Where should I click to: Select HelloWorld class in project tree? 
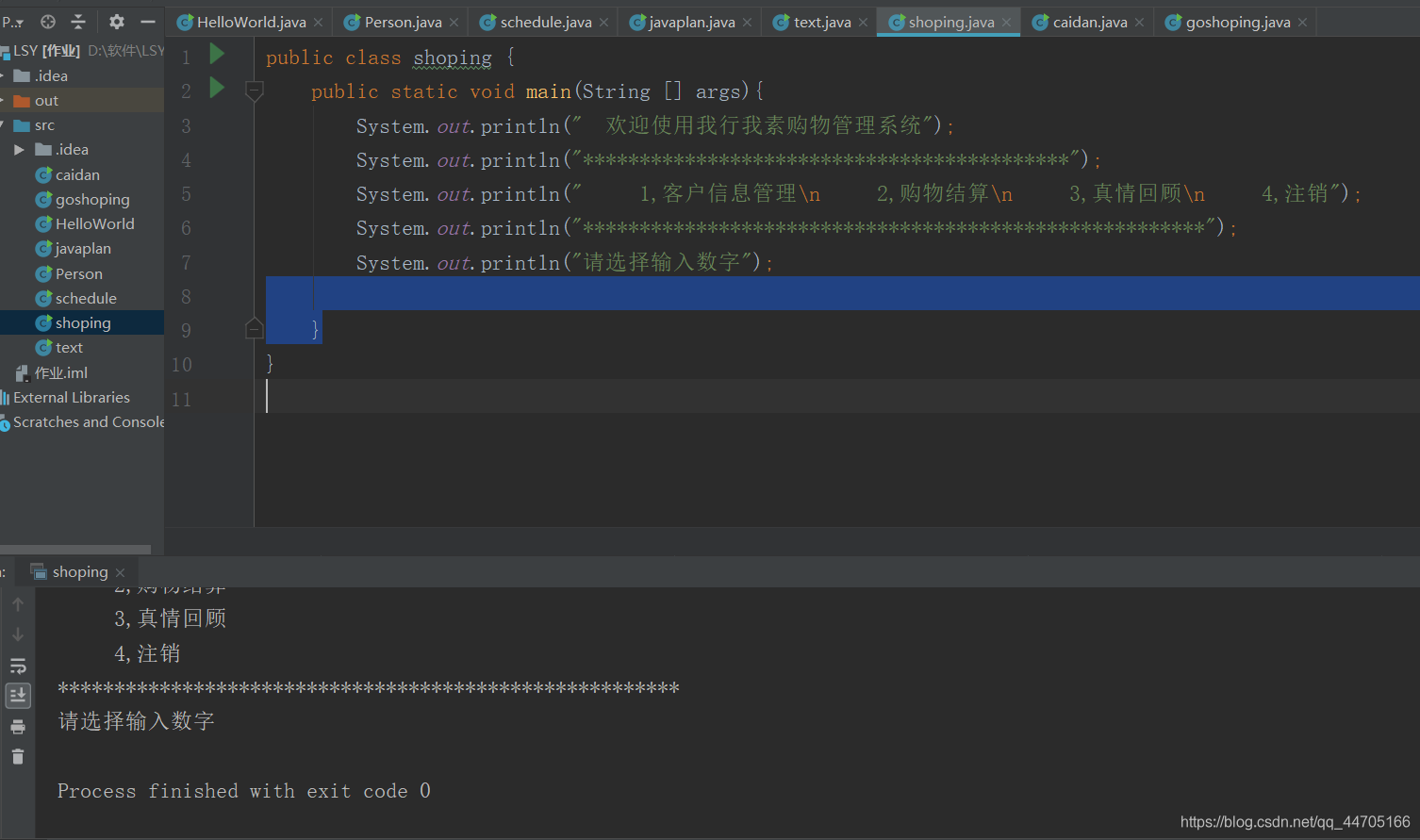(82, 223)
